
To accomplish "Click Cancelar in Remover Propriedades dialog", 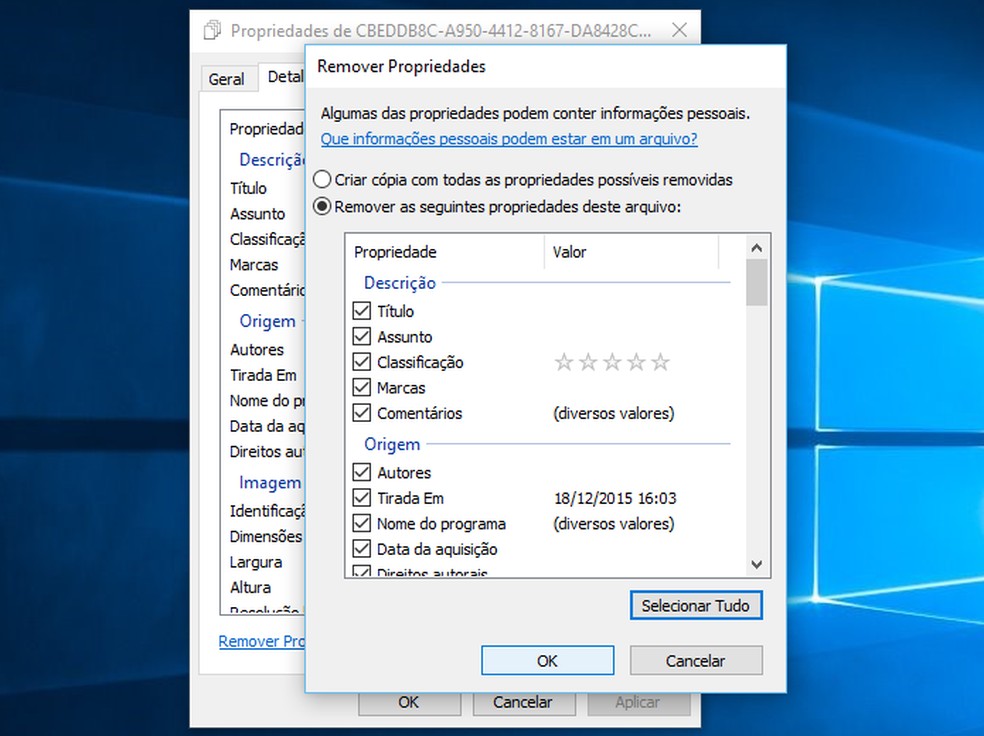I will [696, 661].
